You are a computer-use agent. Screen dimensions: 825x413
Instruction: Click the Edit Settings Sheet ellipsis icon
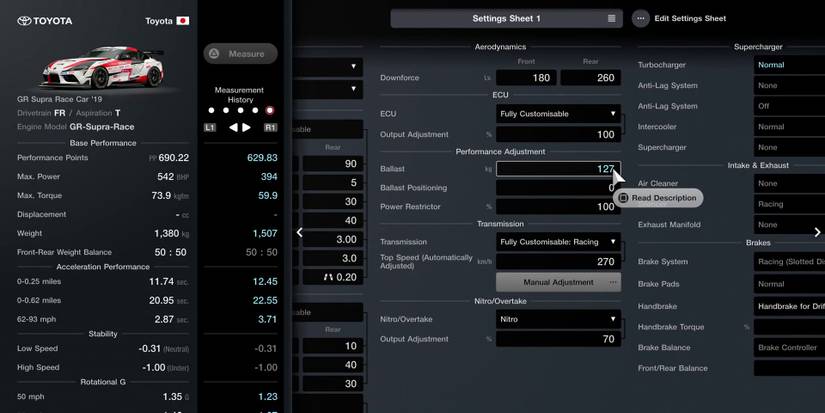(x=640, y=18)
